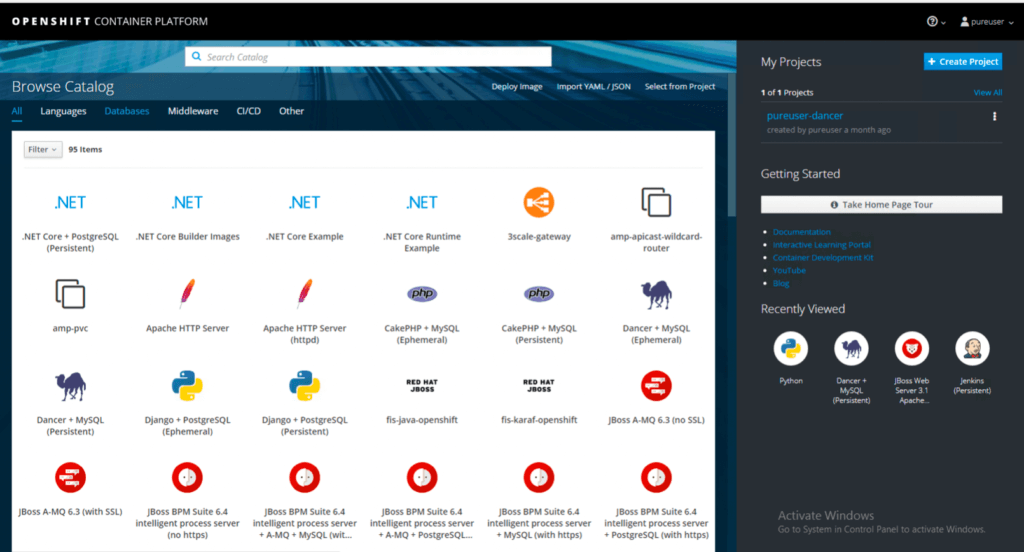1024x552 pixels.
Task: Switch to the Middleware tab
Action: tap(193, 111)
